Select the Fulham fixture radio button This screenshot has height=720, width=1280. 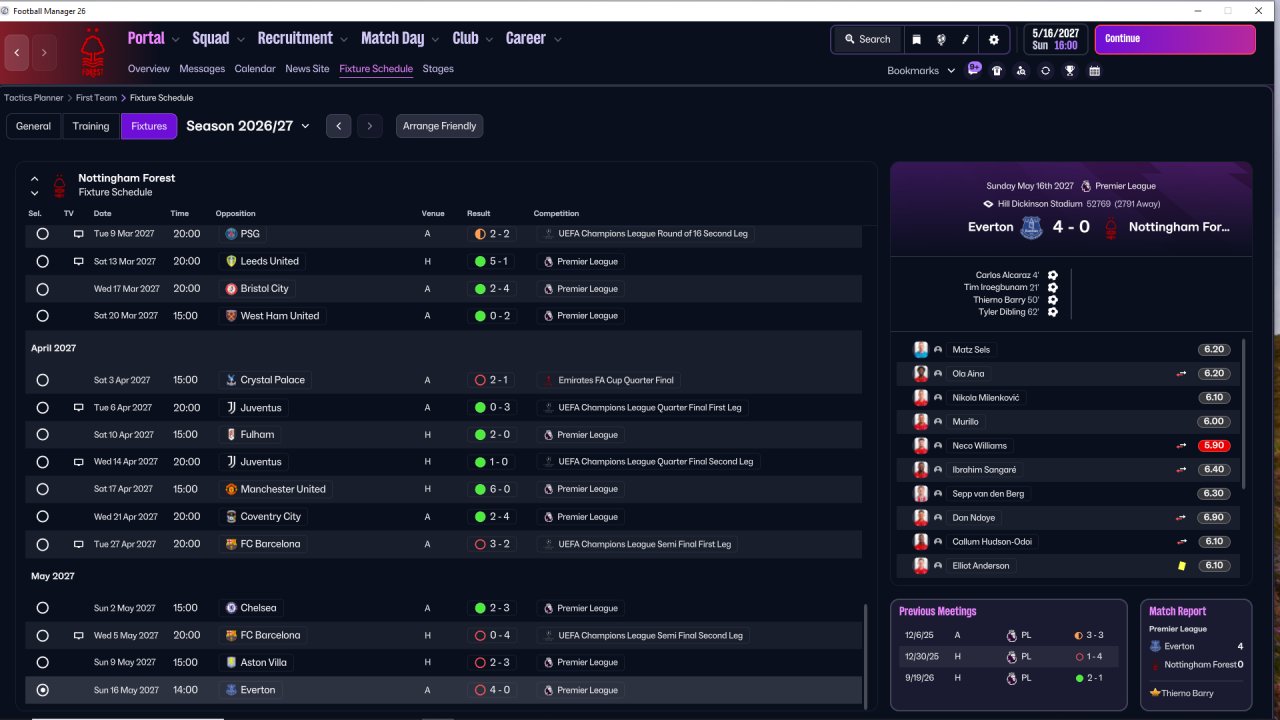[x=42, y=435]
